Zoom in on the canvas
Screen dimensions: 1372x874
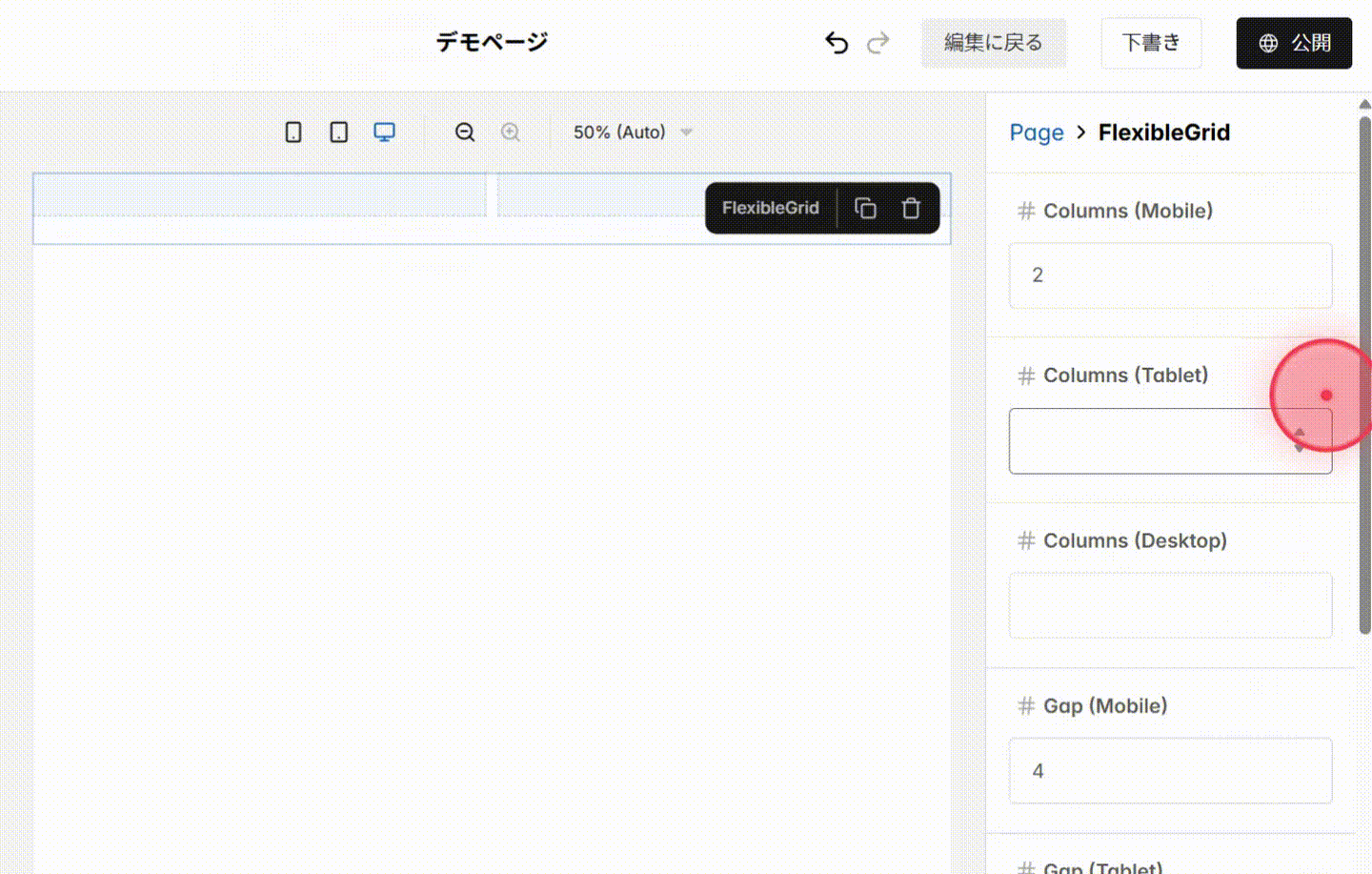(511, 132)
